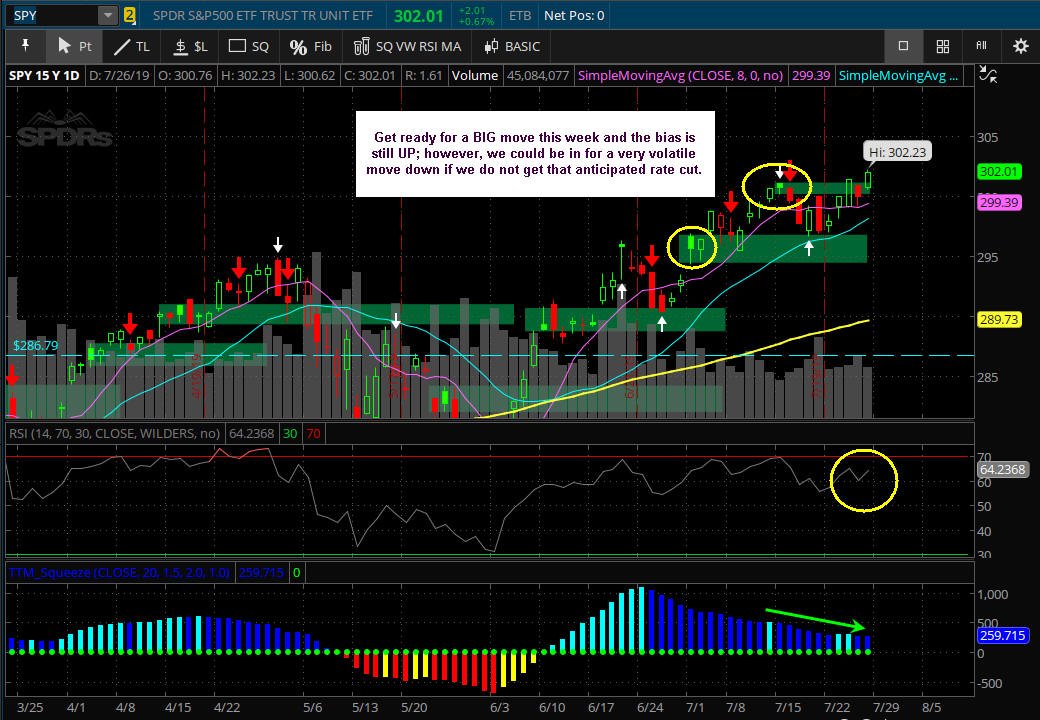
Task: Pick the SQ rectangle drawing tool
Action: (x=249, y=46)
